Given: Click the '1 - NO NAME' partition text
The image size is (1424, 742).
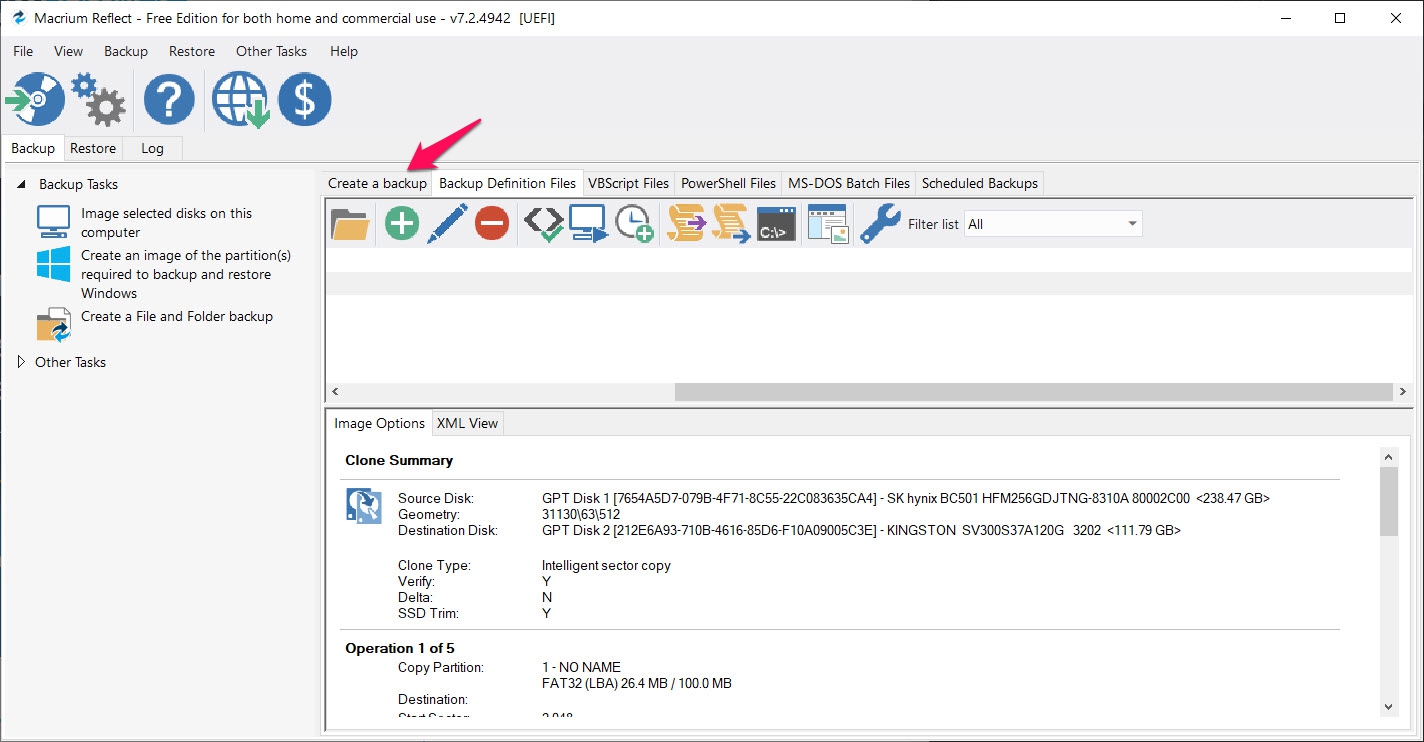Looking at the screenshot, I should click(x=581, y=667).
